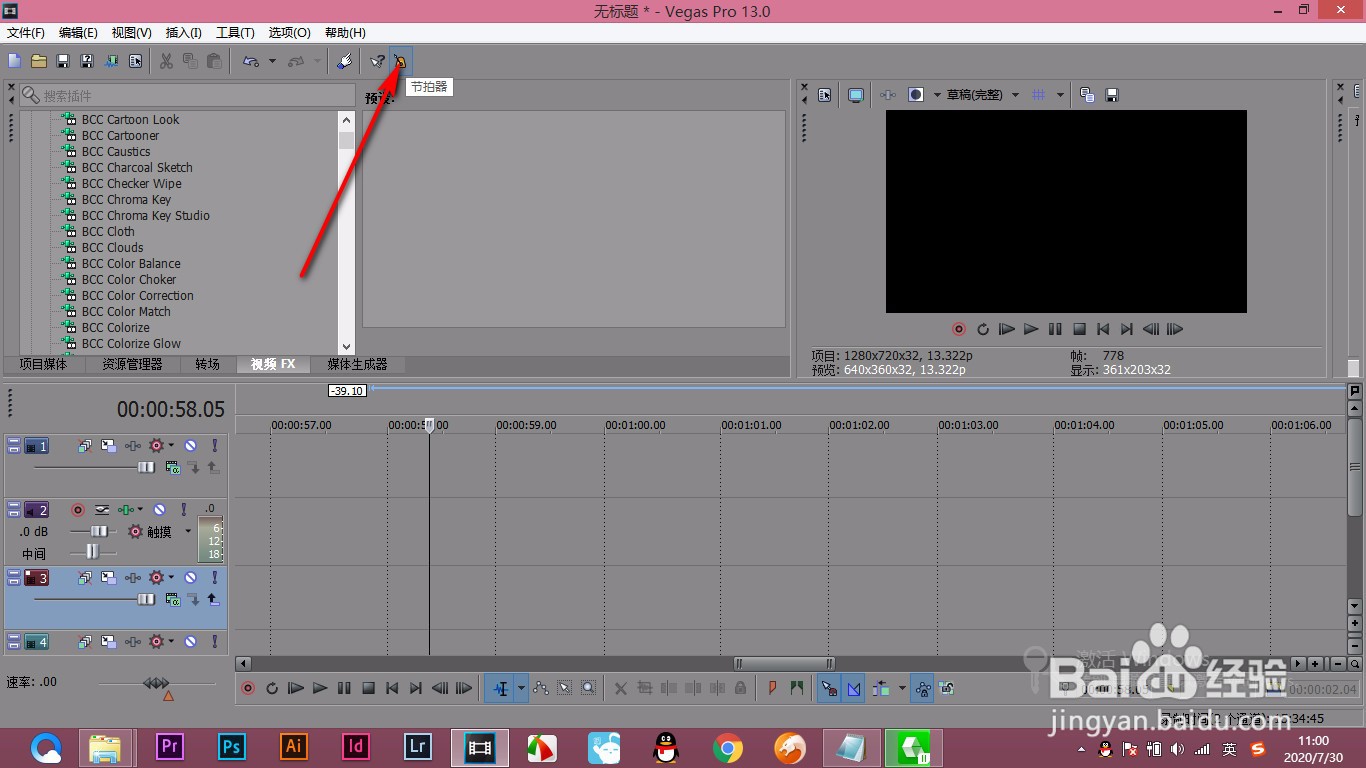Toggle the Metronome toolbar button
Image resolution: width=1366 pixels, height=768 pixels.
pyautogui.click(x=400, y=61)
